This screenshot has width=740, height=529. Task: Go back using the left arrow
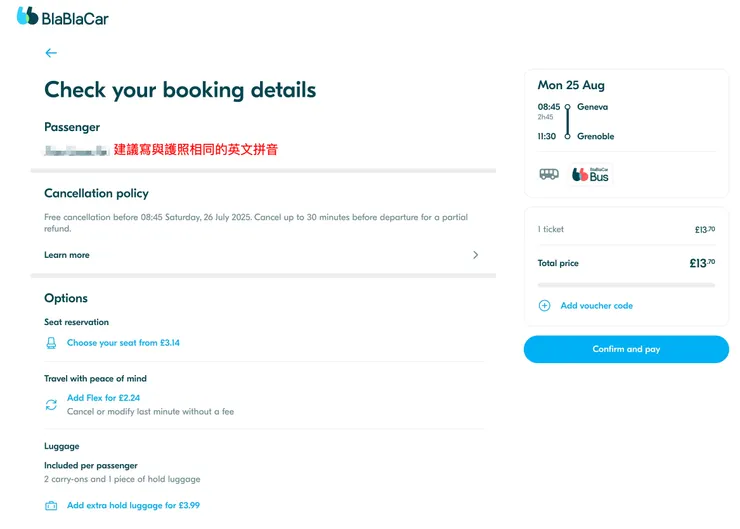point(51,53)
